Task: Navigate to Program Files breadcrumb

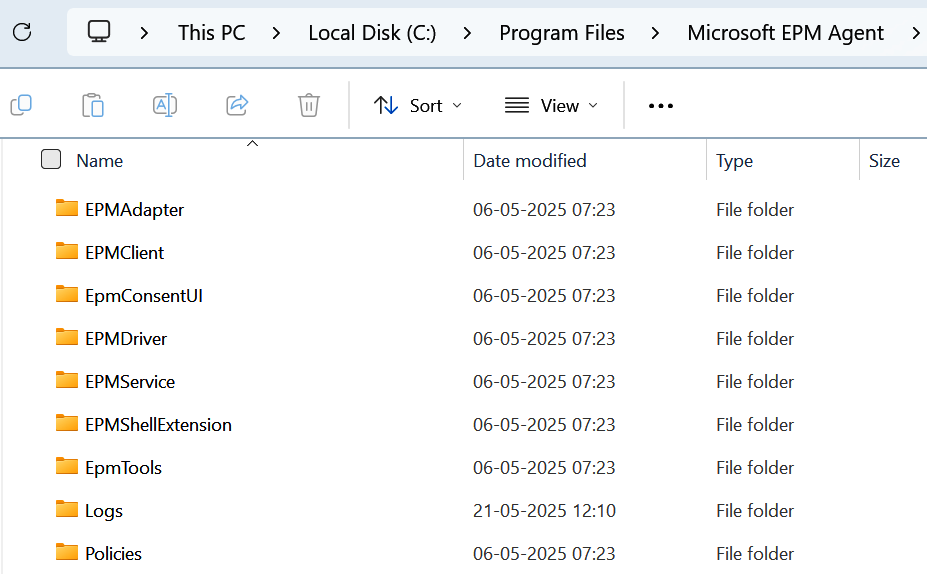Action: coord(562,33)
